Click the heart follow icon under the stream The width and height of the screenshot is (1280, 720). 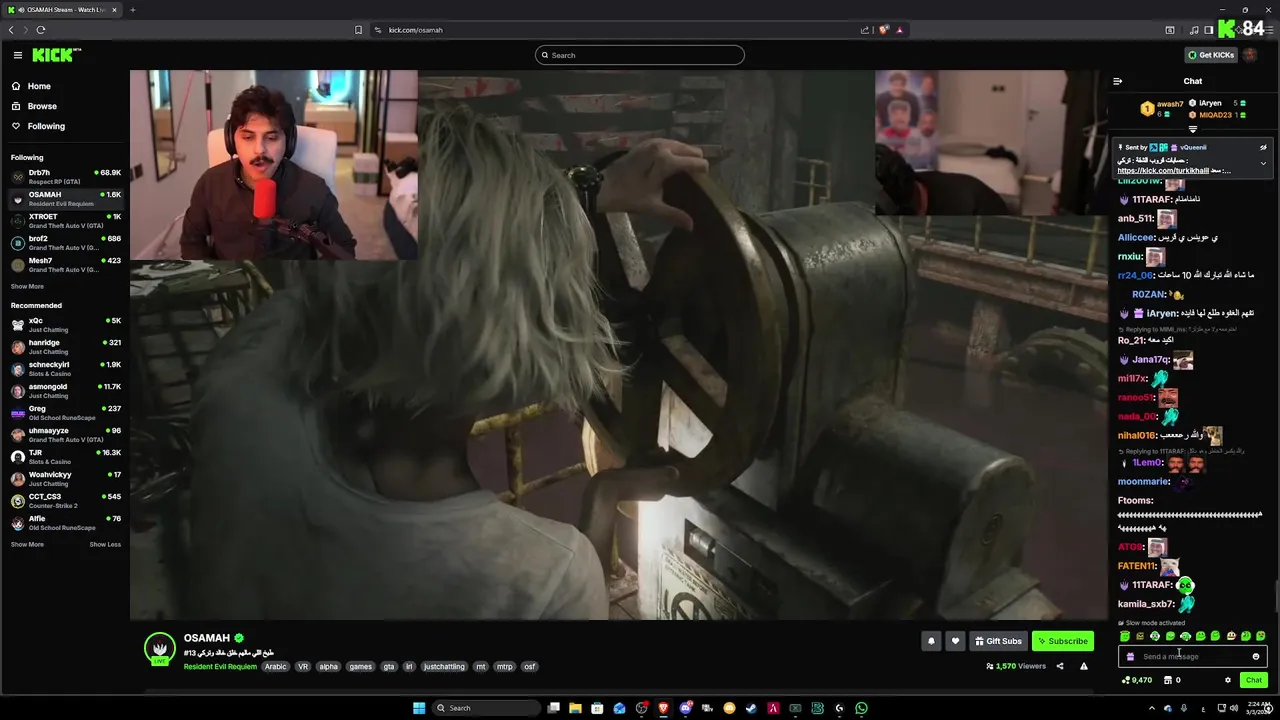tap(955, 641)
